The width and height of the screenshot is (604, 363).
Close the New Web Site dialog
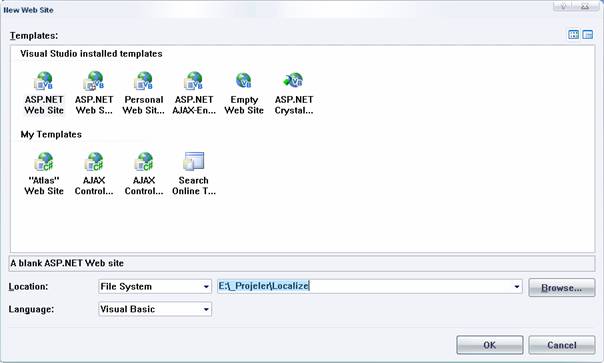pos(586,6)
